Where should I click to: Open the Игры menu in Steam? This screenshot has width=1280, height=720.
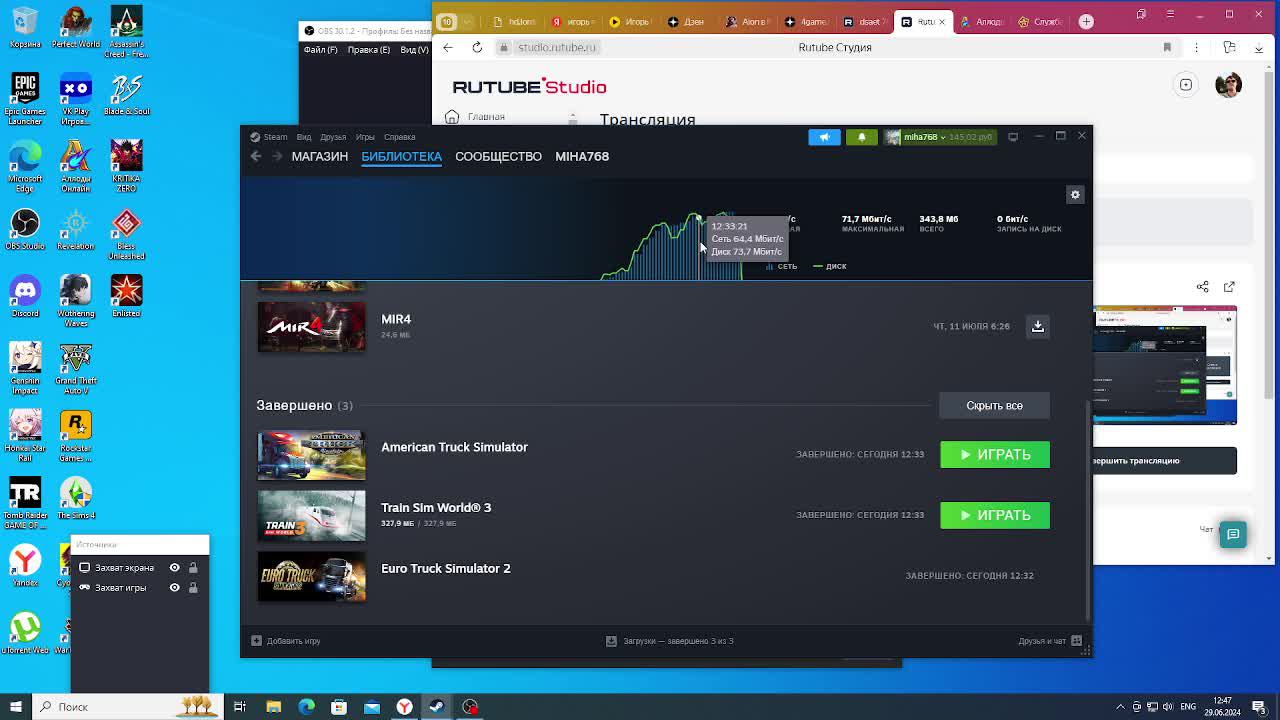365,137
